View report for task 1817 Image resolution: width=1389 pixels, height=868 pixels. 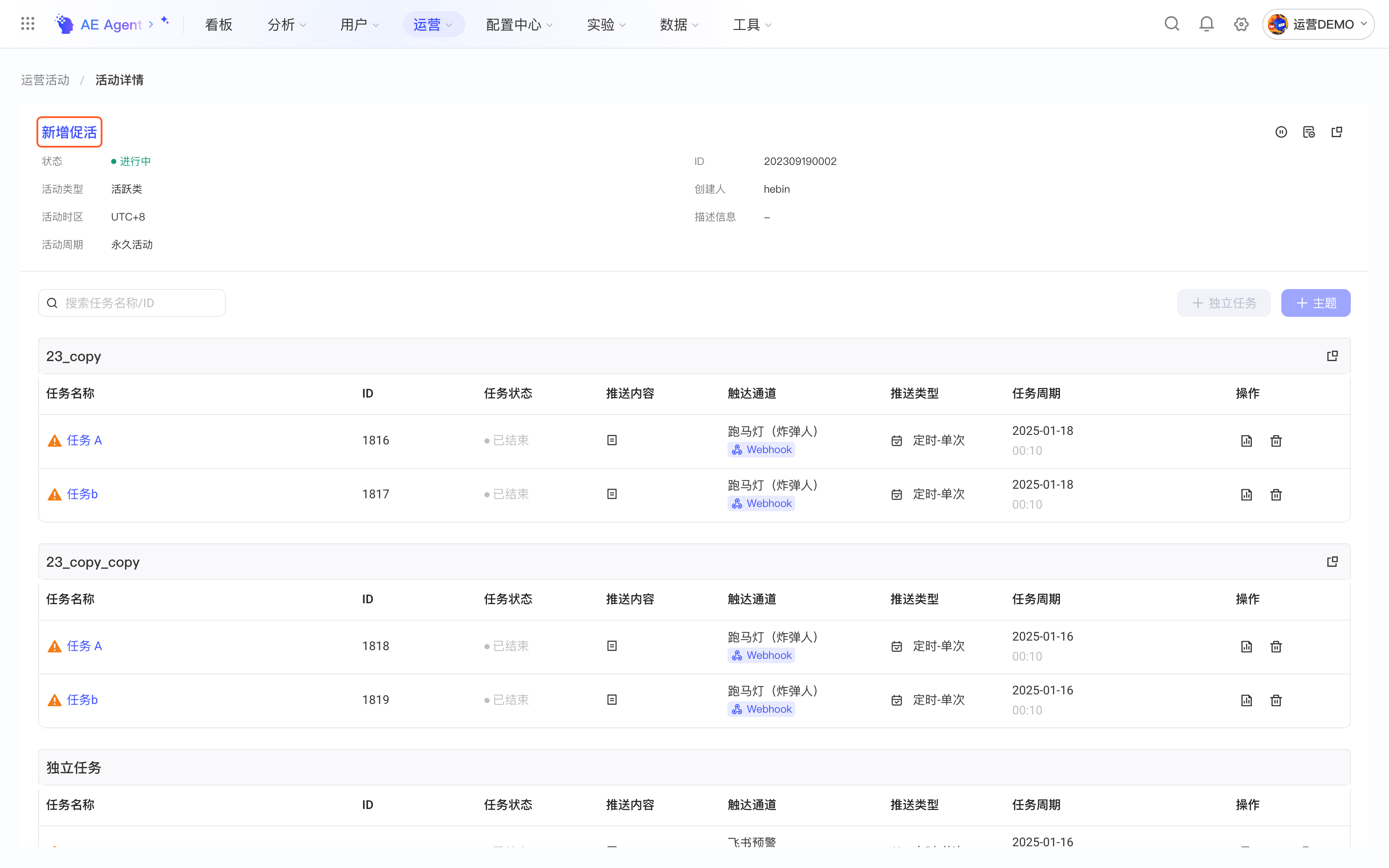tap(1246, 494)
